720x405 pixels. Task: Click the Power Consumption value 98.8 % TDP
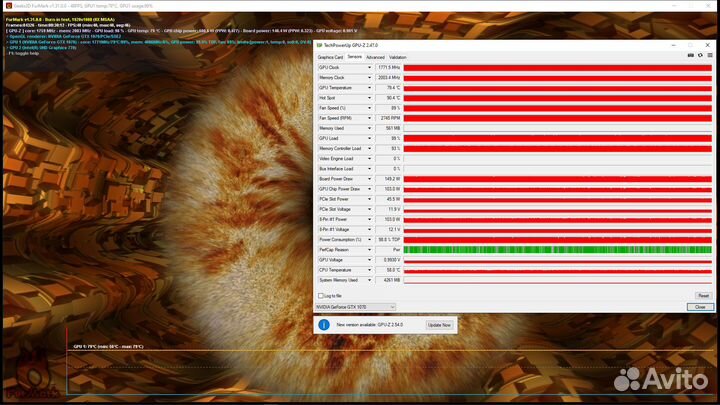click(388, 239)
